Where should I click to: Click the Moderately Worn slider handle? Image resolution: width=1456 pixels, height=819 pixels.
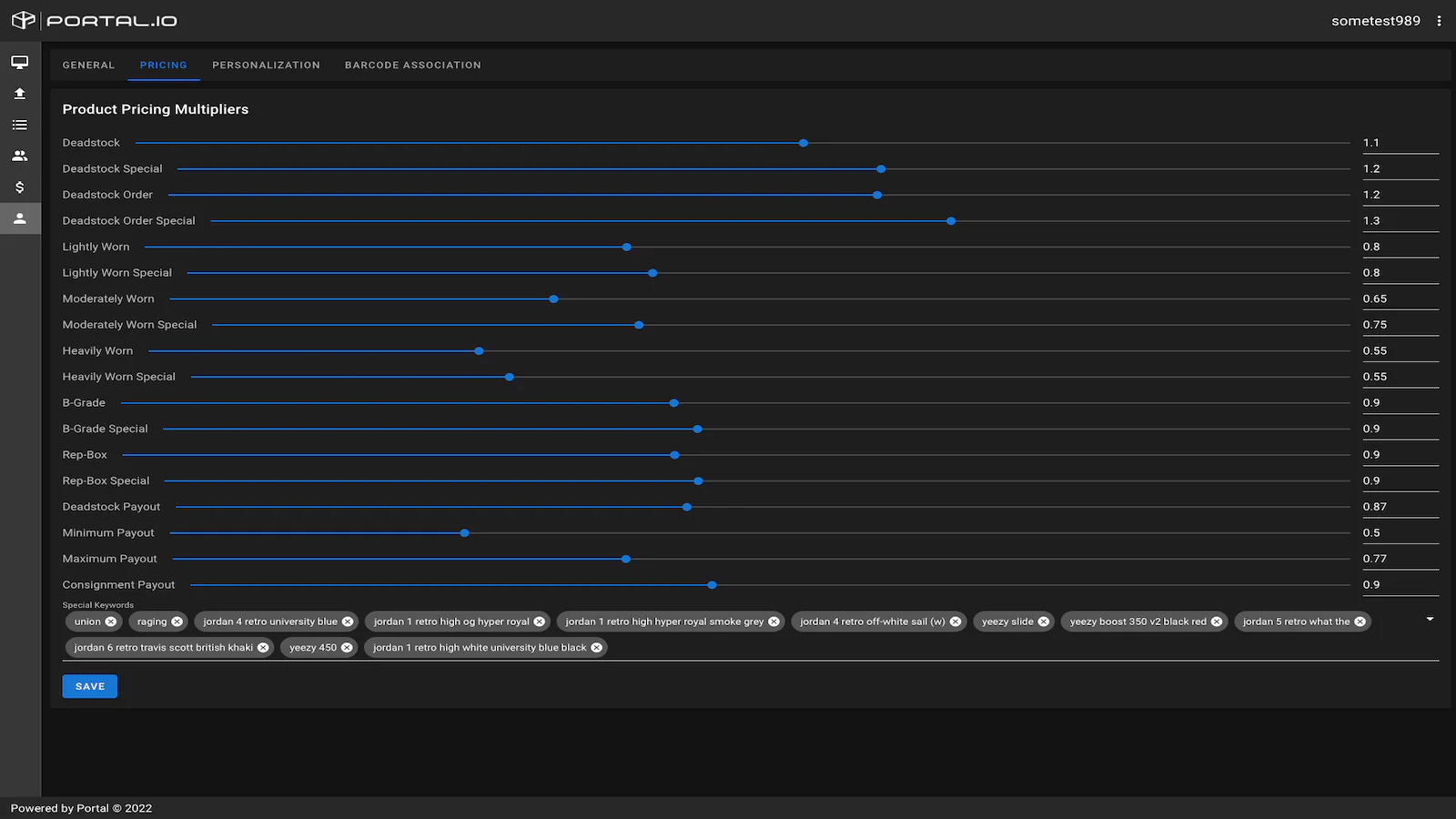pyautogui.click(x=553, y=298)
